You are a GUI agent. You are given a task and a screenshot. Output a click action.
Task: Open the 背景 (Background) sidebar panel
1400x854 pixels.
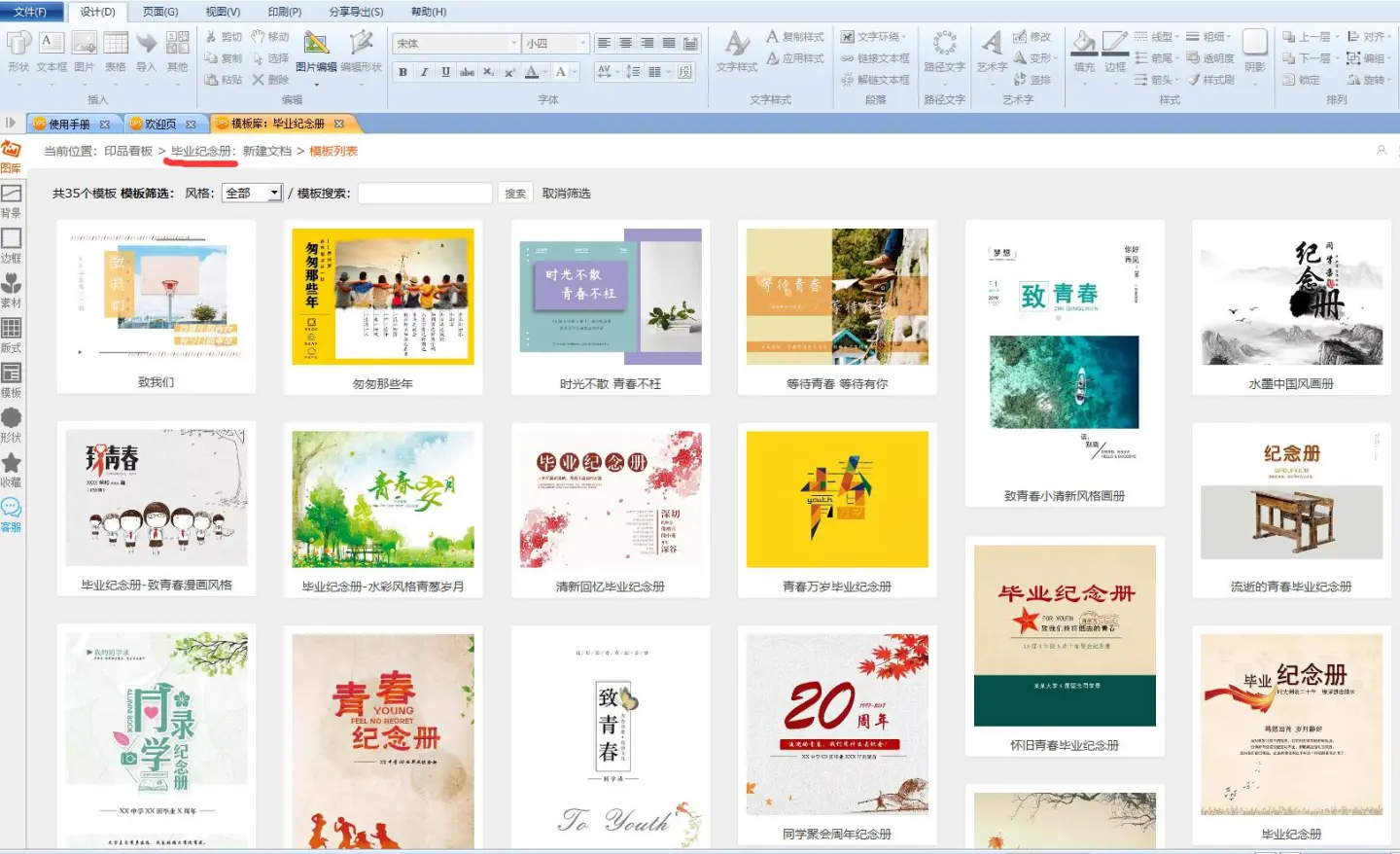[11, 198]
